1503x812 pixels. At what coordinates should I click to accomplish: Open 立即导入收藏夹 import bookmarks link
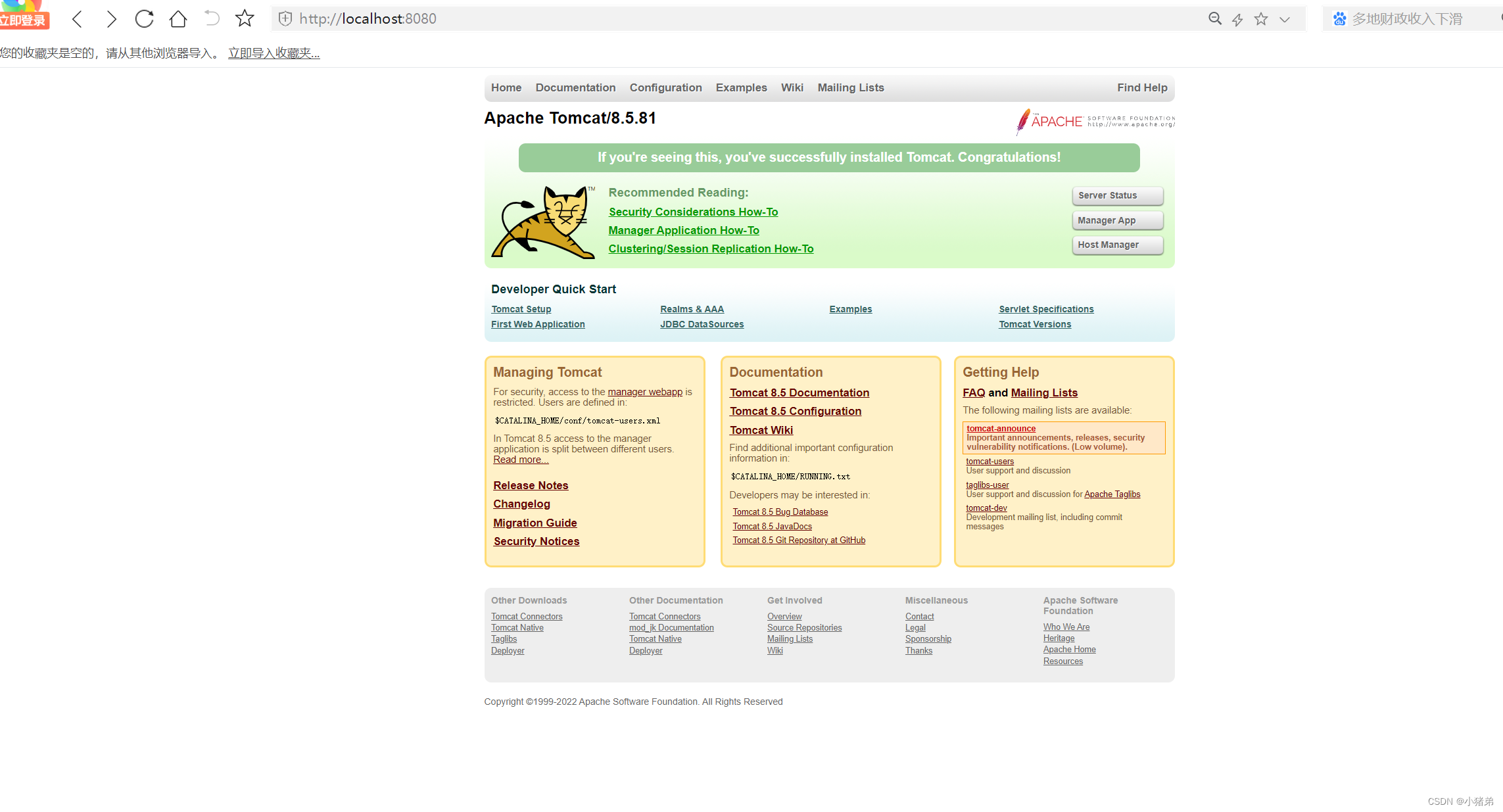point(274,53)
